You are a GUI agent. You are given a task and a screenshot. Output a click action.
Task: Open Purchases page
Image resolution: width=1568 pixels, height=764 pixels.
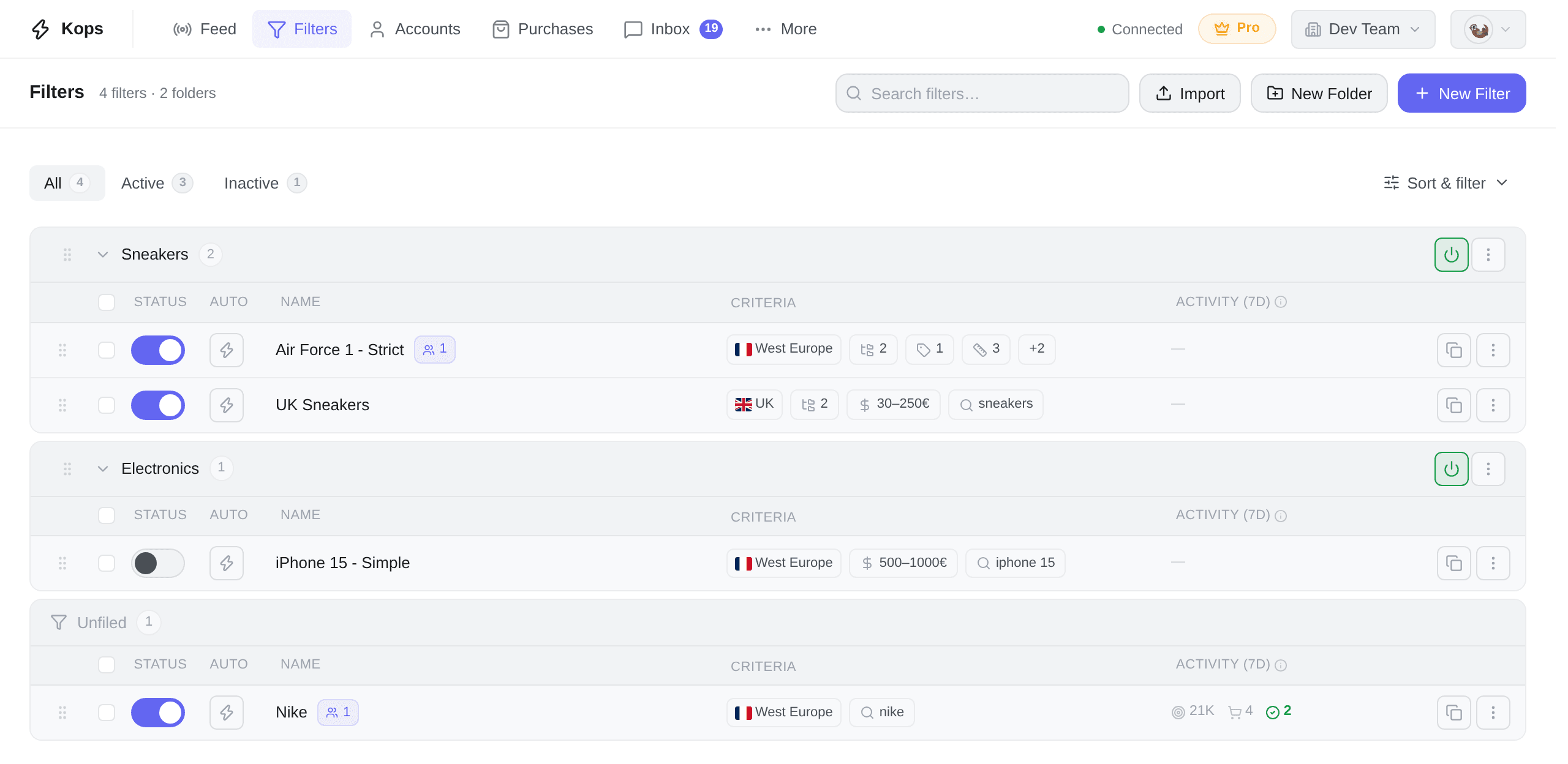tap(543, 29)
